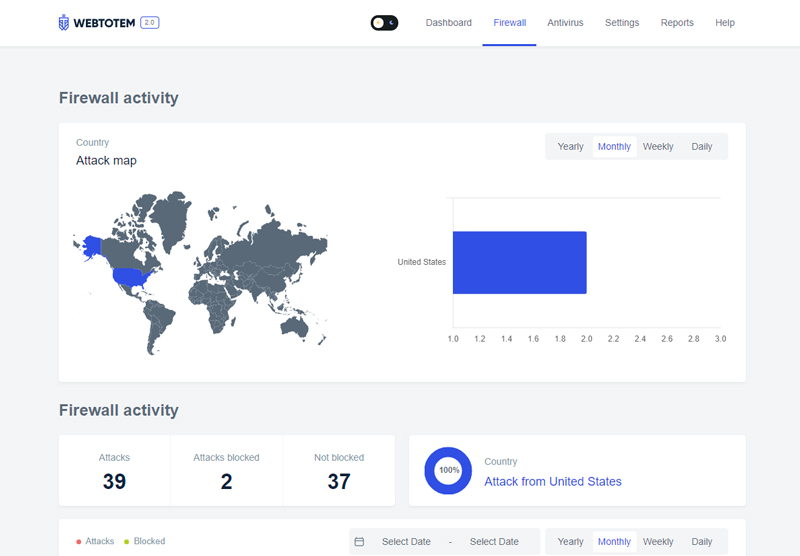
Task: Go to the Reports page
Action: pyautogui.click(x=677, y=23)
